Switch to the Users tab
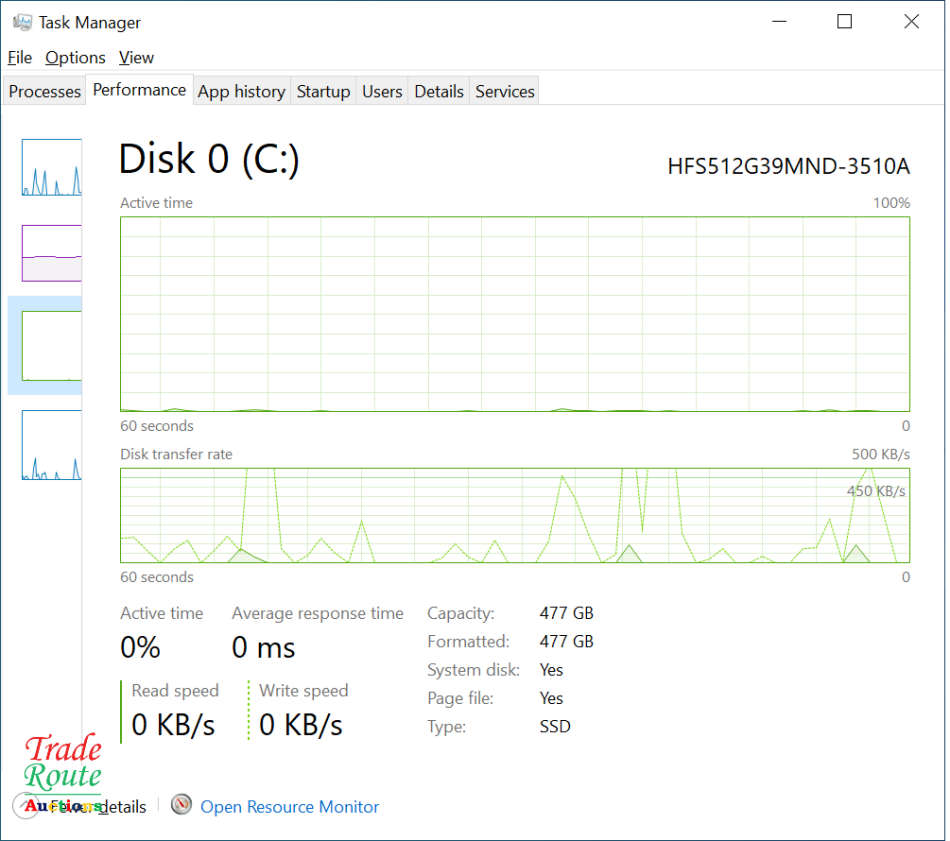 click(x=382, y=91)
